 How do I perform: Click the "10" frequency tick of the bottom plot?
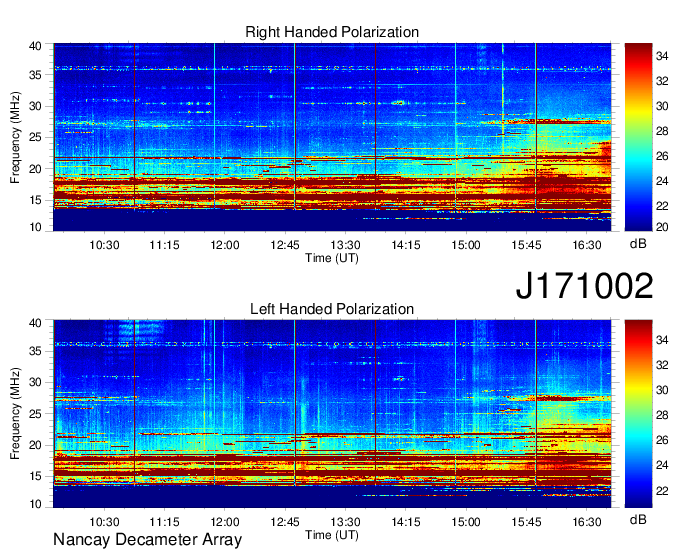pyautogui.click(x=35, y=504)
